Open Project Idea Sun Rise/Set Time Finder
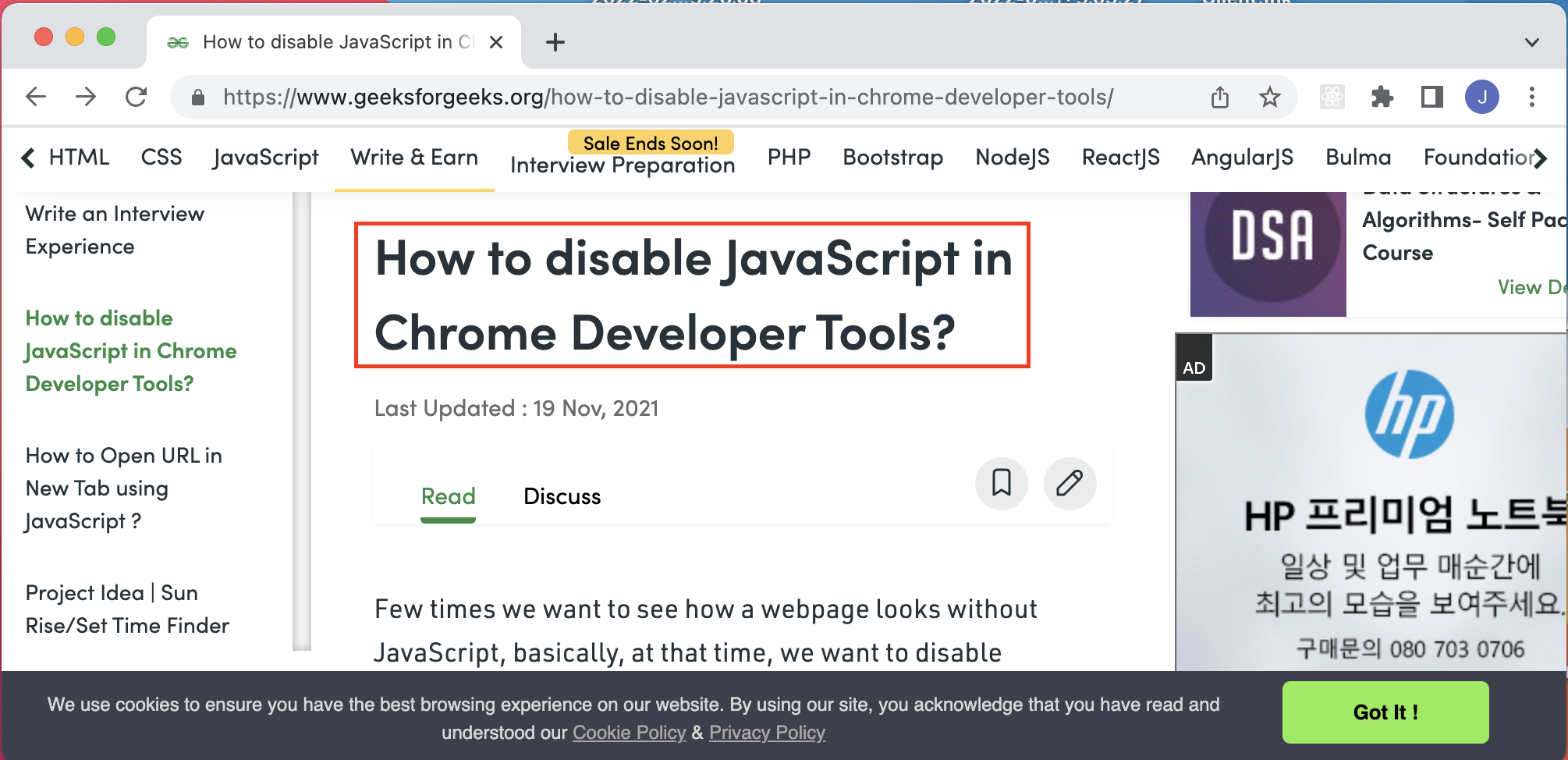The width and height of the screenshot is (1568, 760). coord(127,609)
